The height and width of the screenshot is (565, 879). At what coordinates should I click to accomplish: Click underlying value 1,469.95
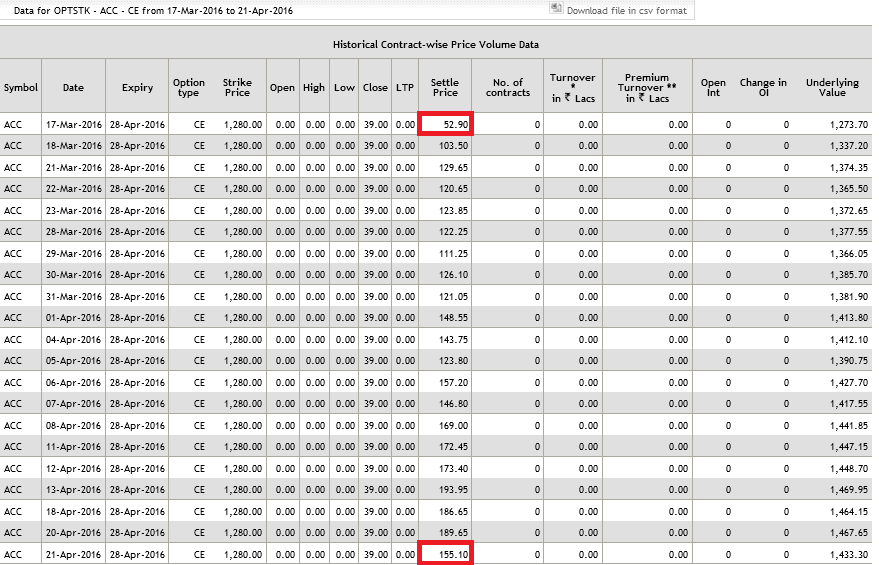[x=849, y=490]
